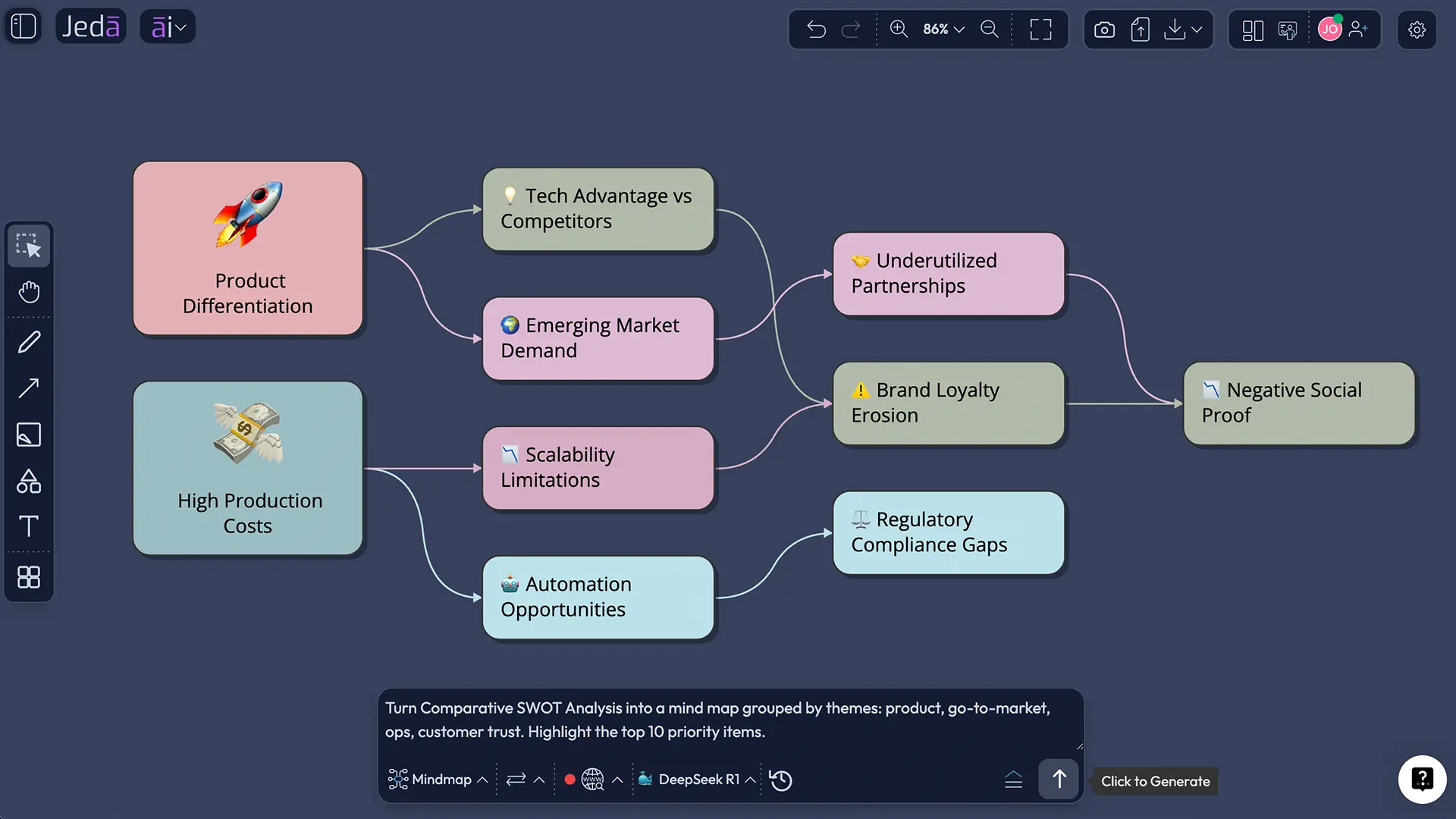This screenshot has width=1456, height=819.
Task: Invite a collaborator with add-user icon
Action: click(1358, 30)
